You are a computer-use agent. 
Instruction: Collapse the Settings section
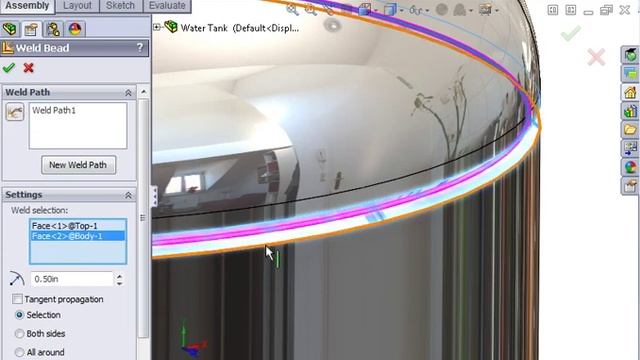pyautogui.click(x=128, y=195)
